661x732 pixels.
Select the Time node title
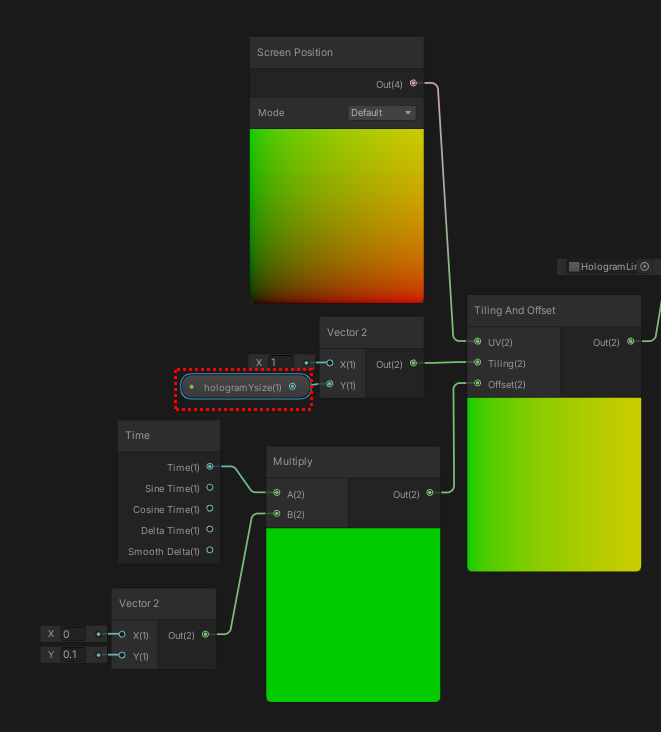pyautogui.click(x=137, y=435)
